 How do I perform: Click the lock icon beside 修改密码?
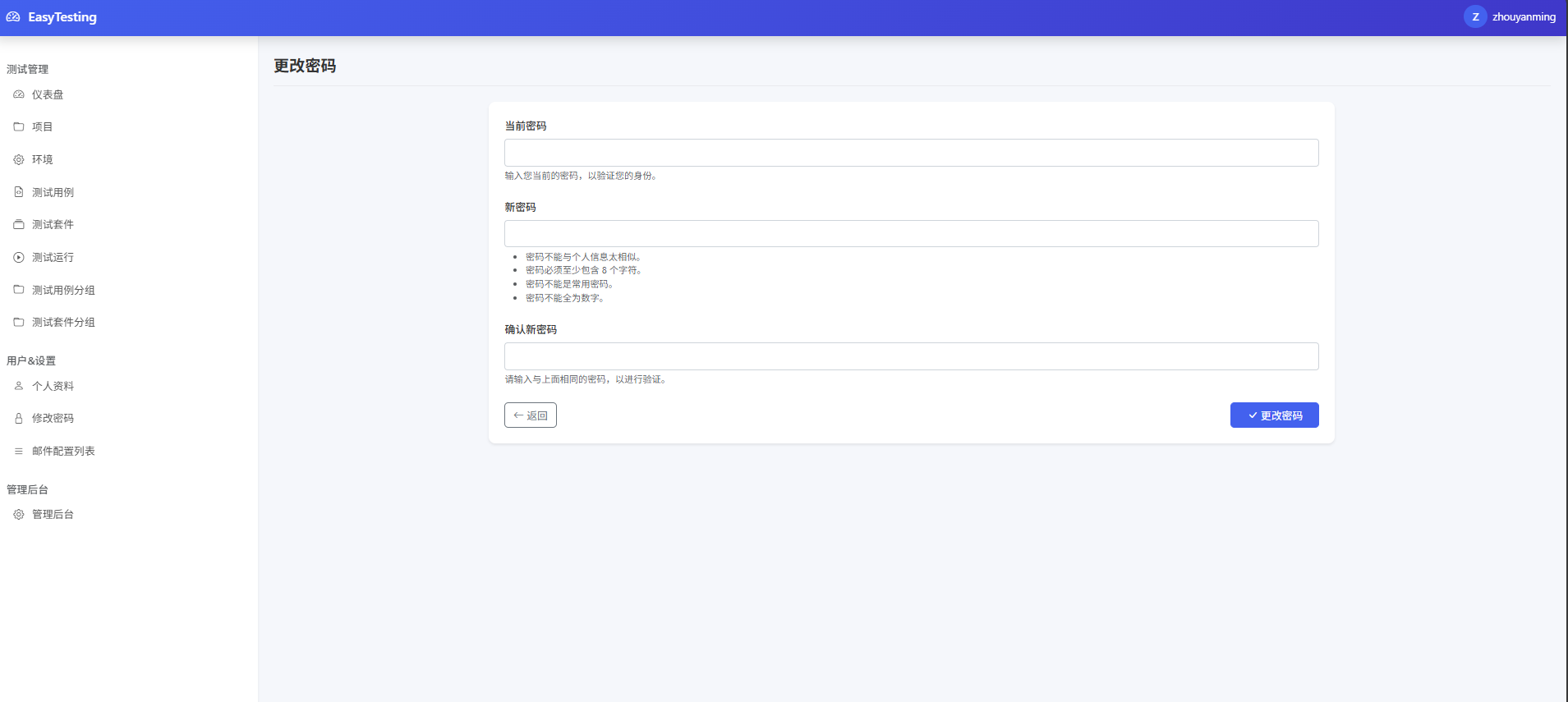tap(19, 418)
